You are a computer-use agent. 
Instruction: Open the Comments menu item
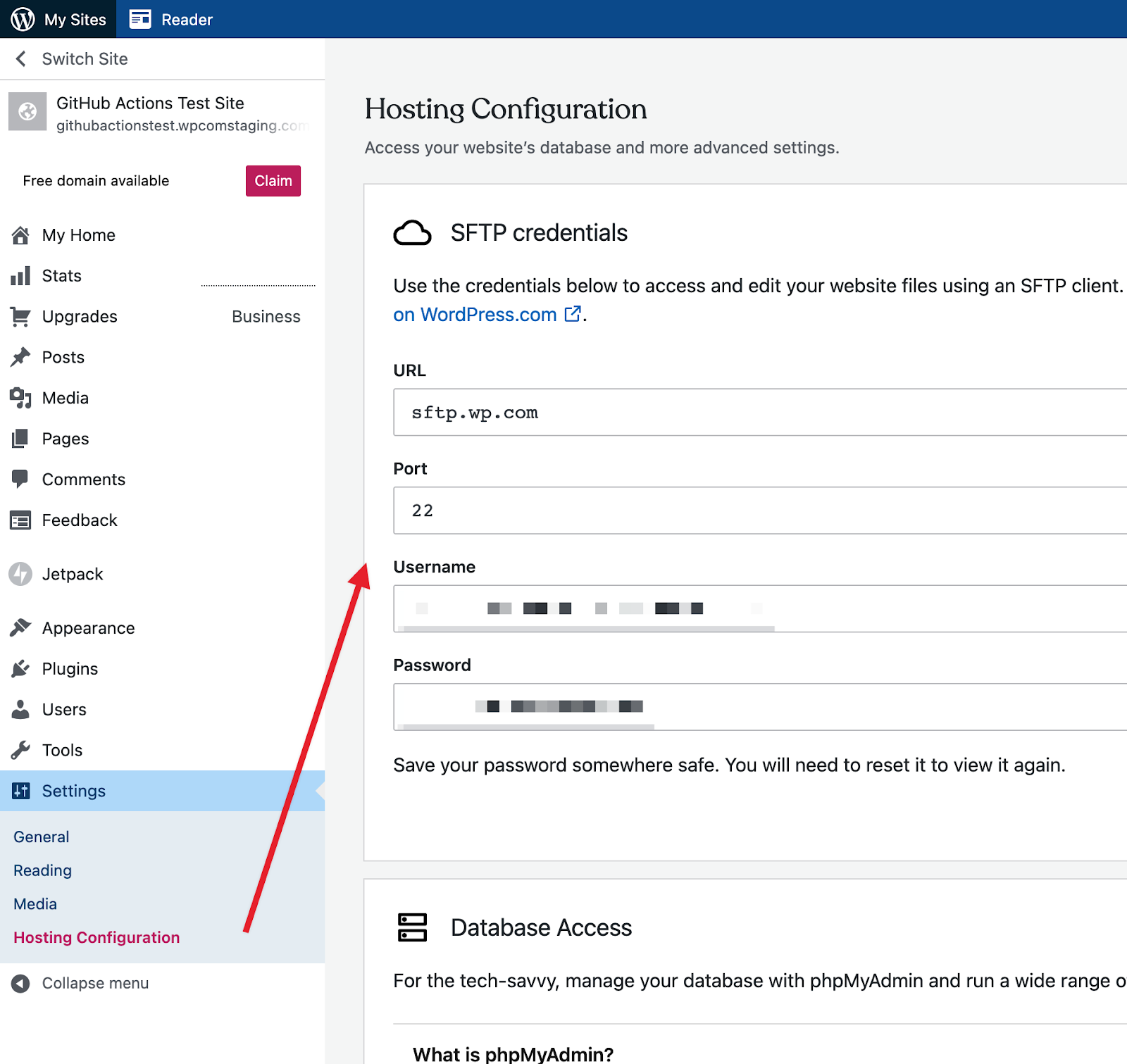point(162,480)
